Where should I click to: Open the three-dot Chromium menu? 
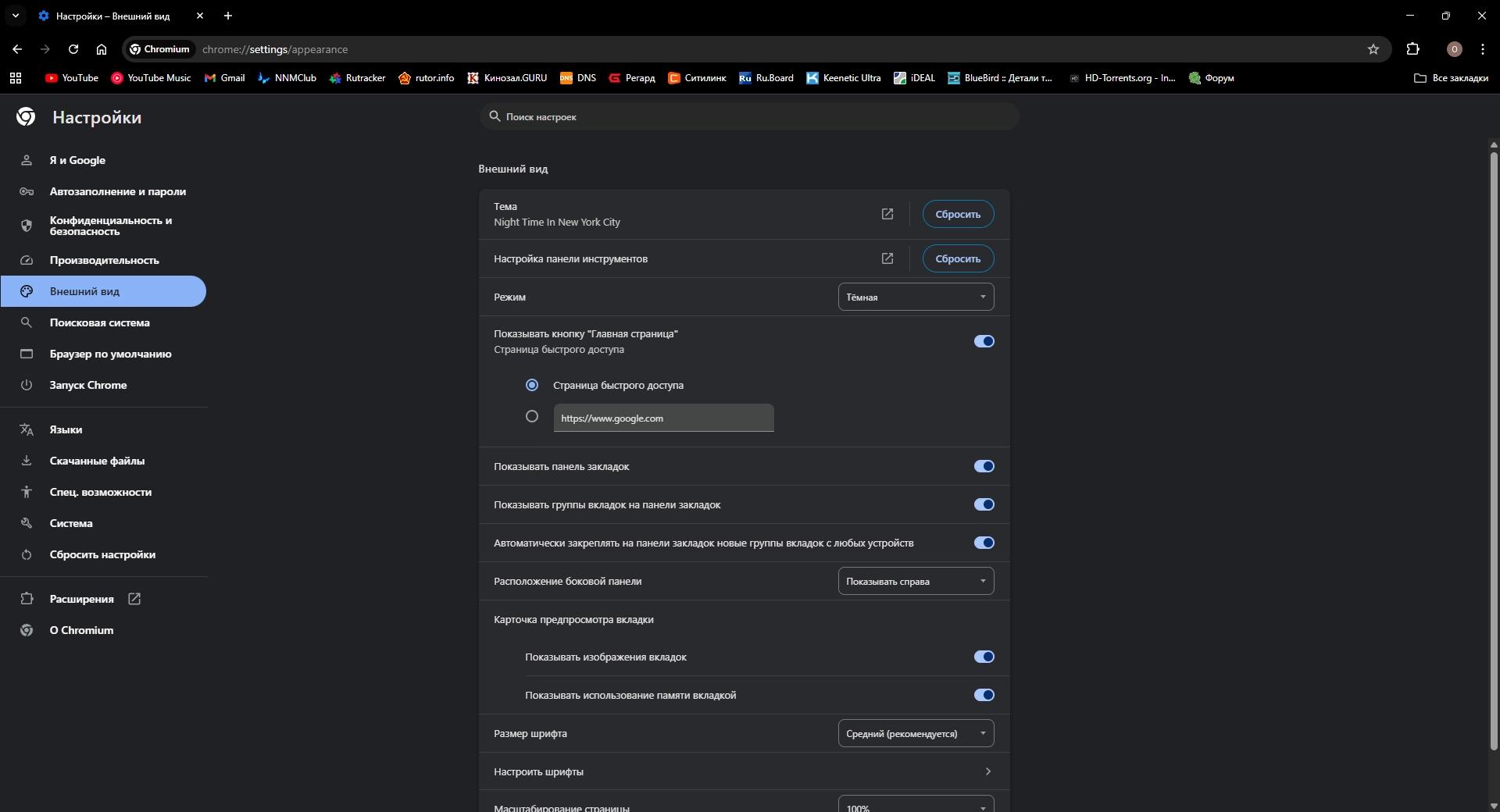[x=1482, y=49]
